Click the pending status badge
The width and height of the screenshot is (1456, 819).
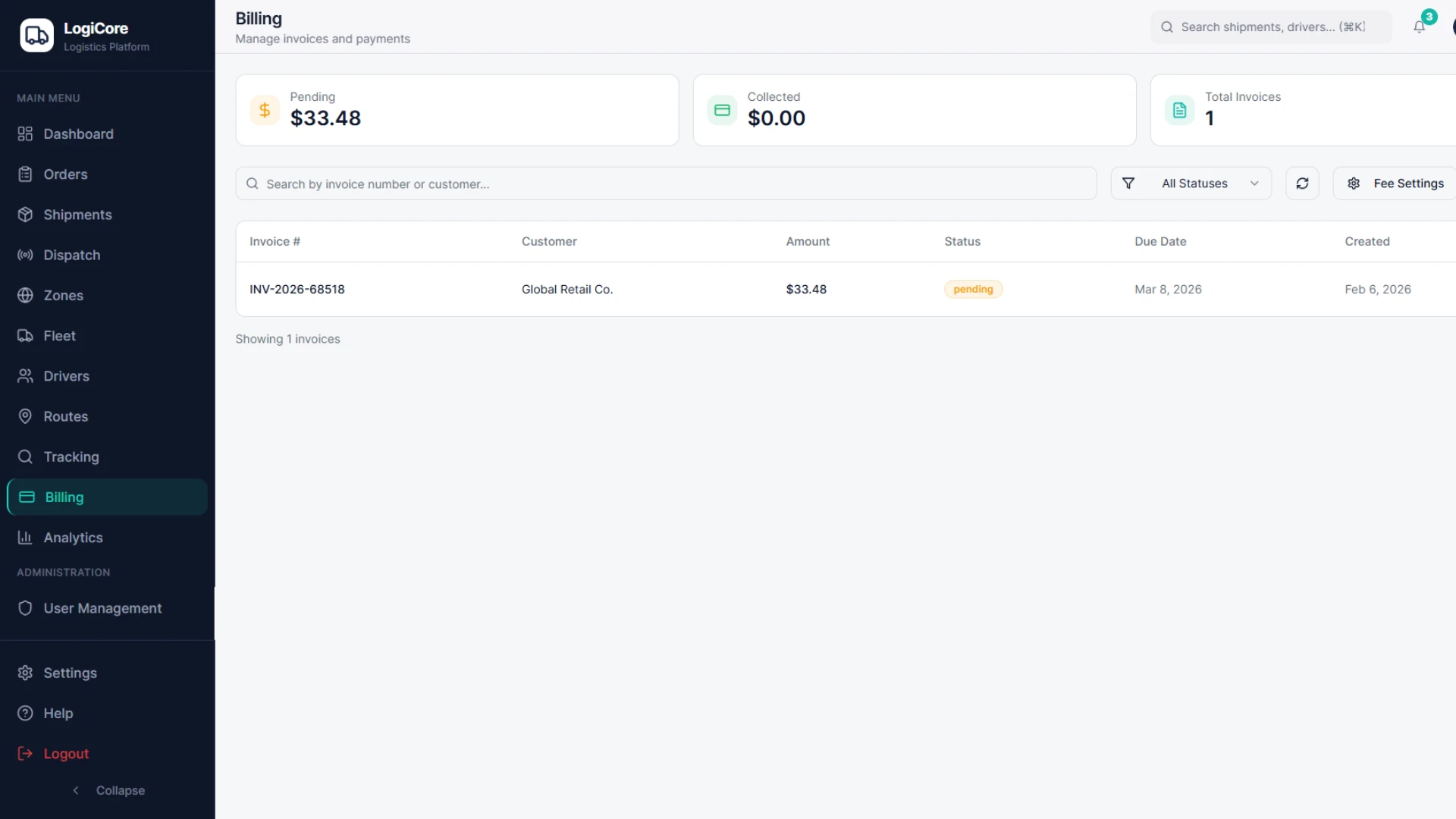point(973,289)
